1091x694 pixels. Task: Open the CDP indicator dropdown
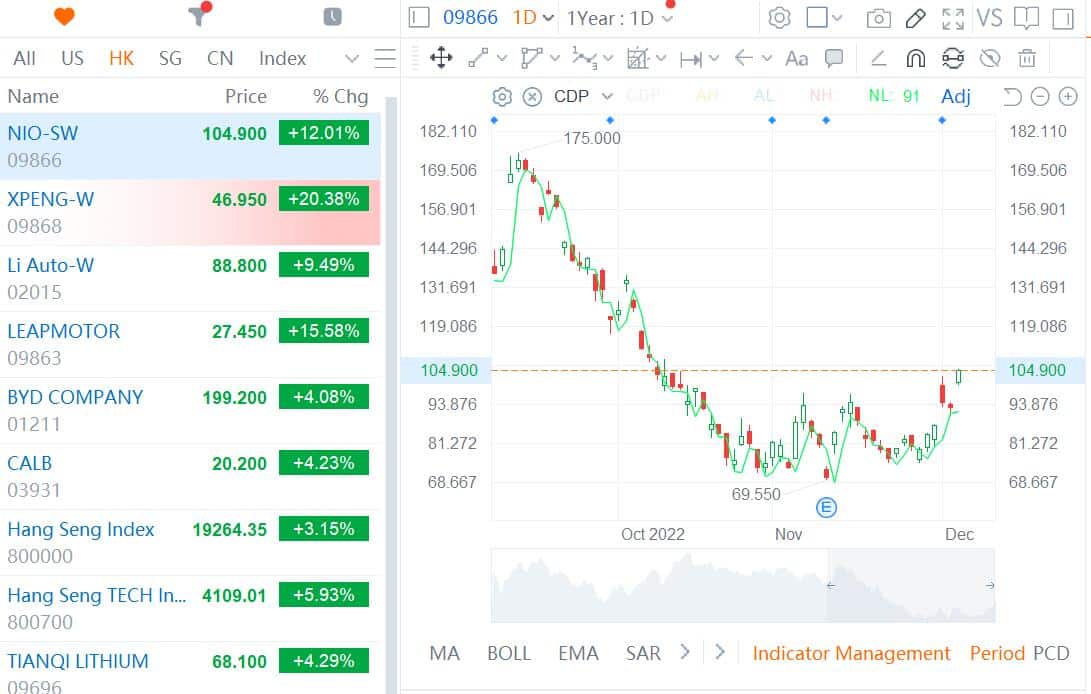pyautogui.click(x=583, y=96)
